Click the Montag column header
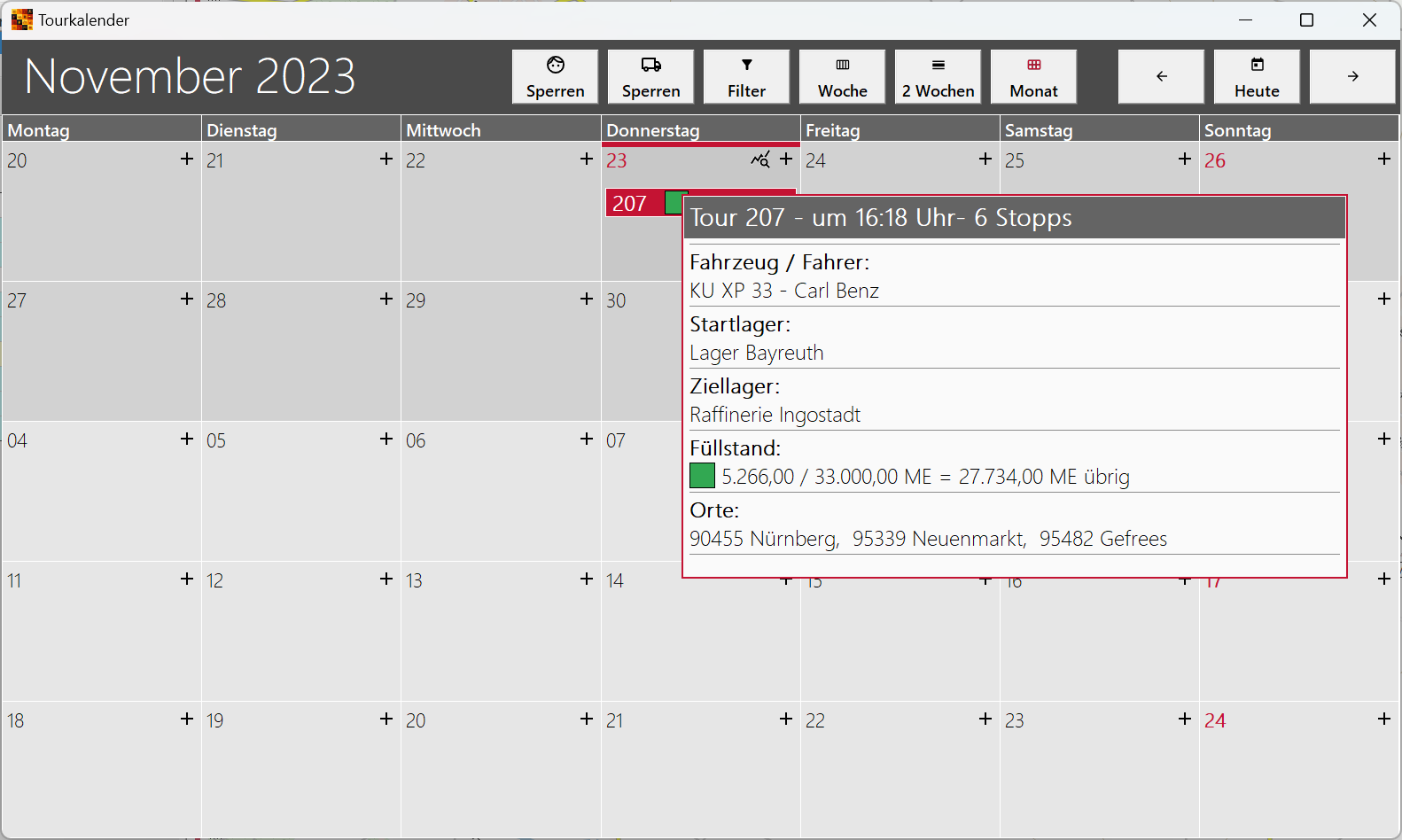The height and width of the screenshot is (840, 1402). tap(101, 129)
